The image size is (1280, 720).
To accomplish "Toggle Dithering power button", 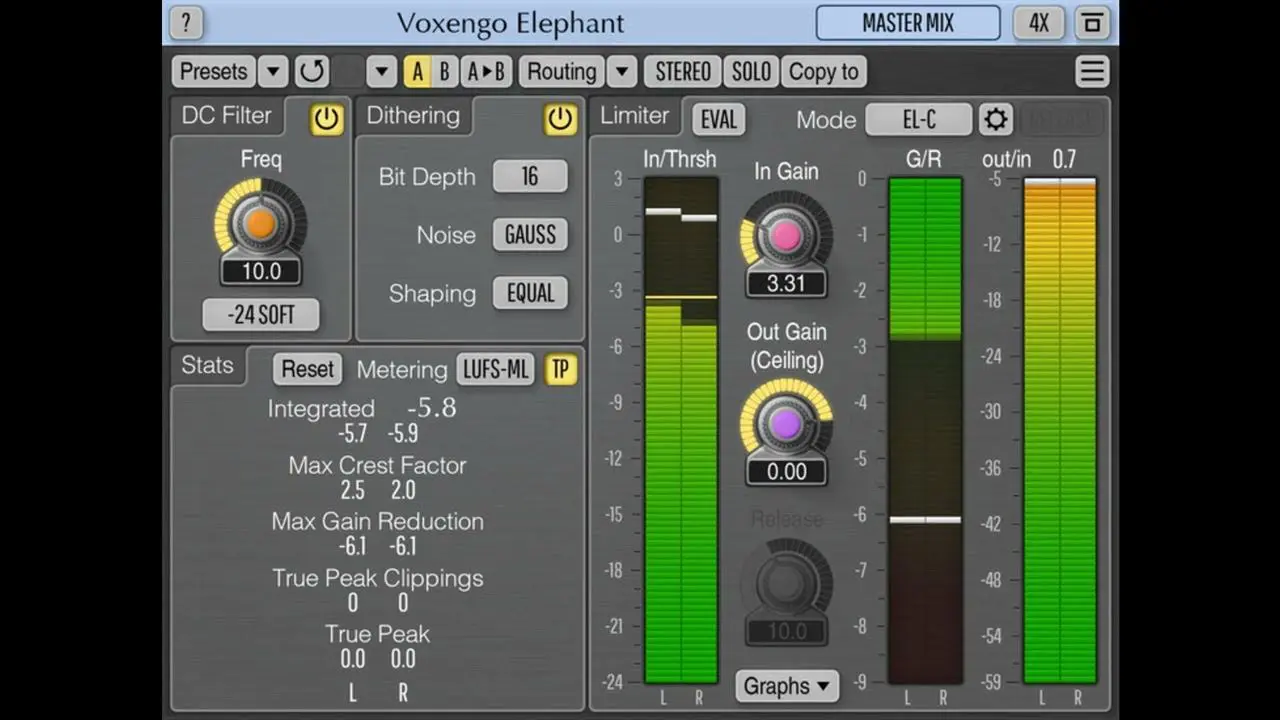I will click(x=560, y=119).
